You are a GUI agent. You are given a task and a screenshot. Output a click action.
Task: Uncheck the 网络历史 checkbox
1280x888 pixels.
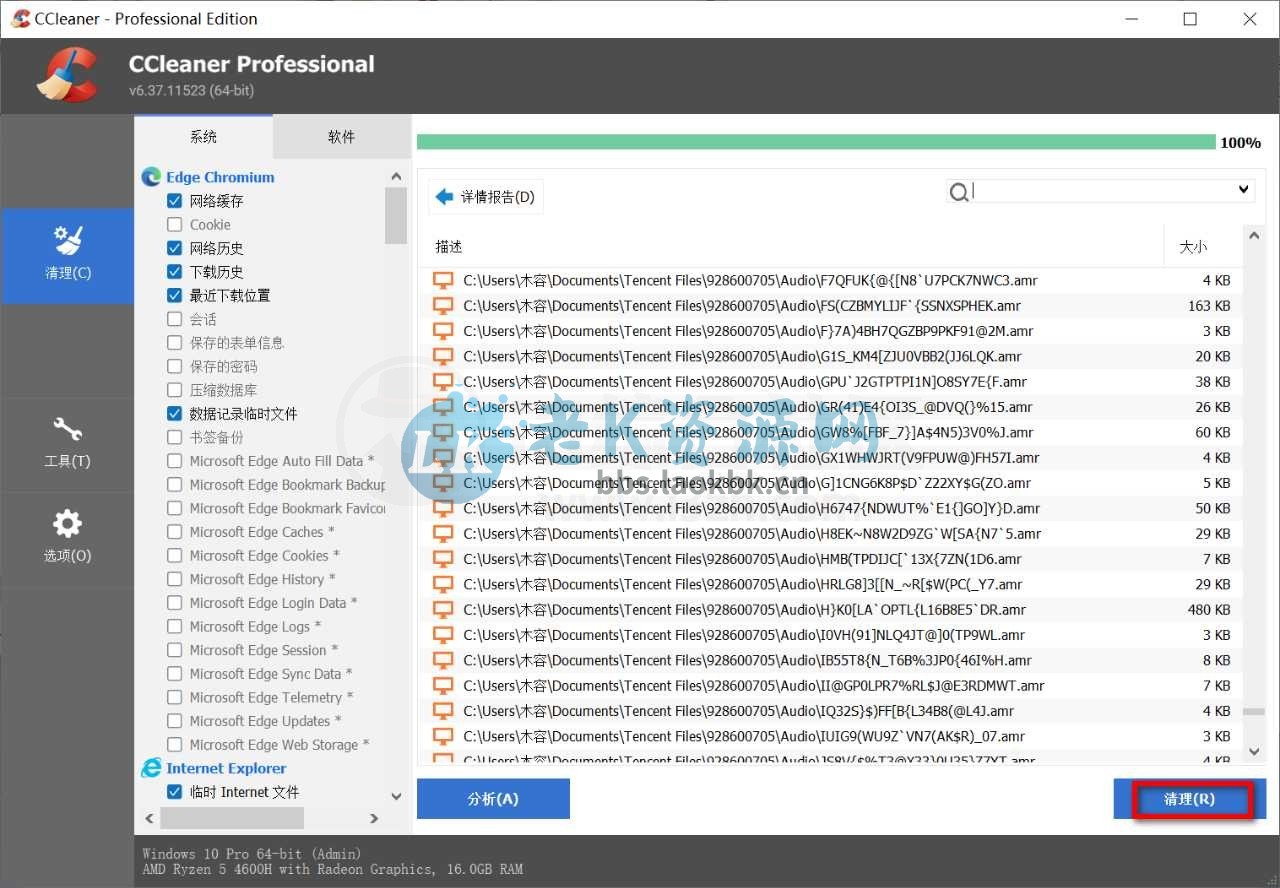pyautogui.click(x=175, y=248)
